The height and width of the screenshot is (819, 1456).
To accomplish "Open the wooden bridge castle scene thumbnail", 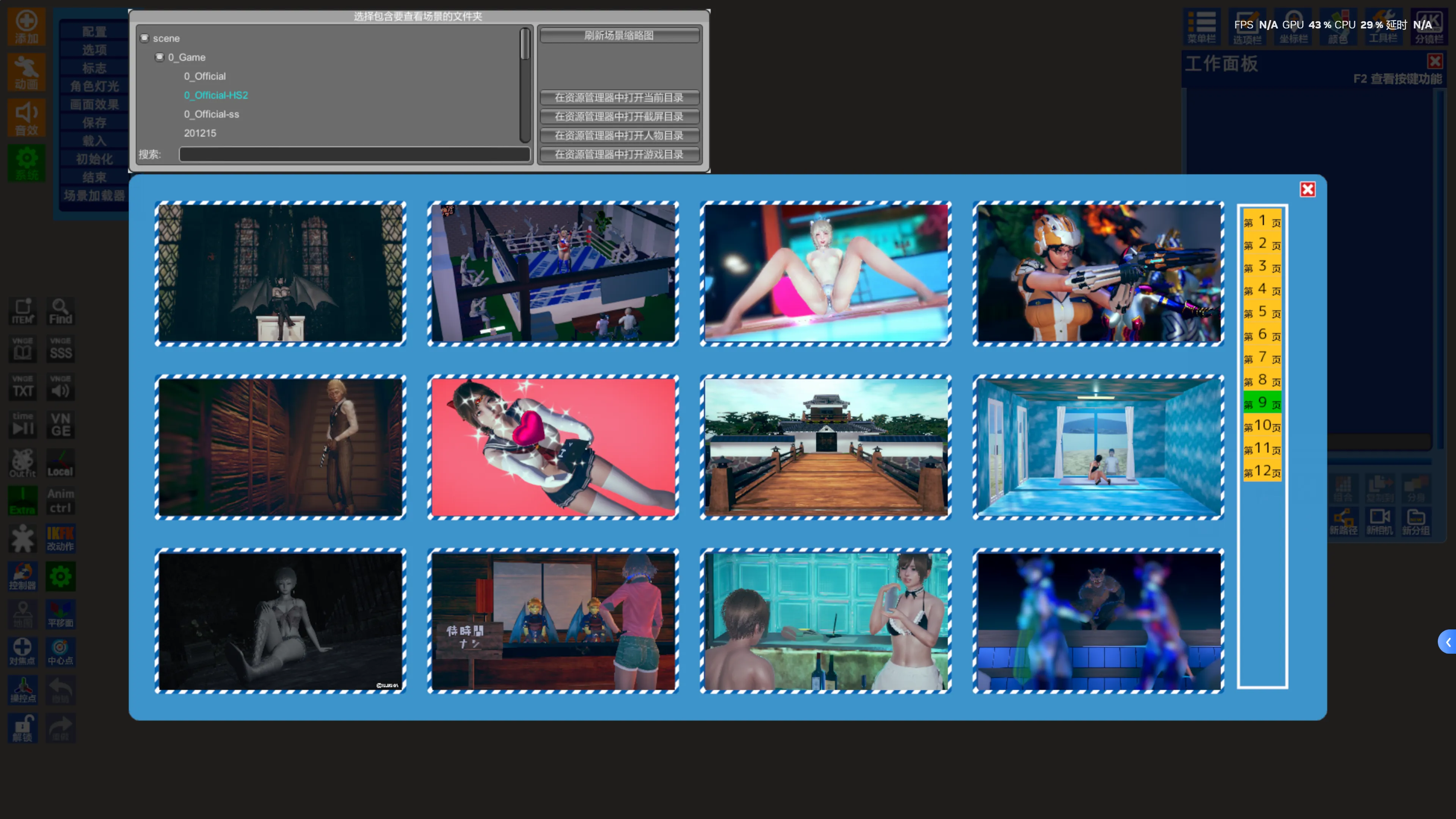I will coord(826,447).
